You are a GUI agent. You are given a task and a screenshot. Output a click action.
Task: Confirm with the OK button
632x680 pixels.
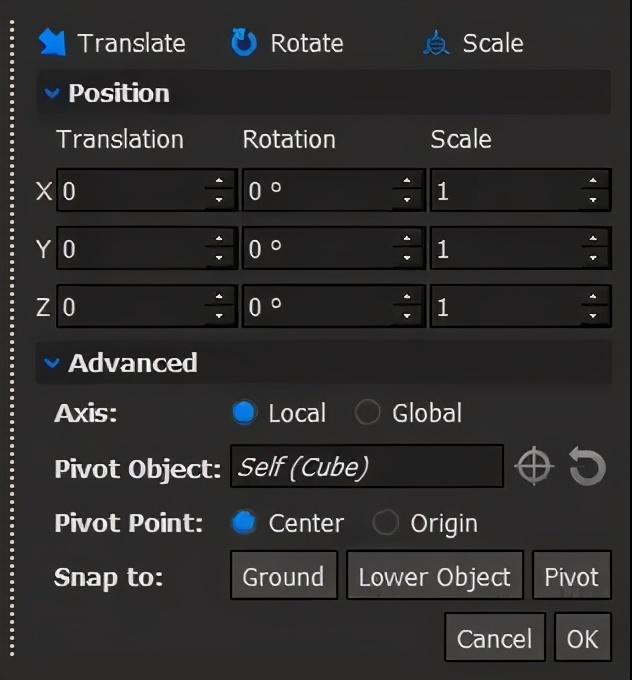(581, 639)
